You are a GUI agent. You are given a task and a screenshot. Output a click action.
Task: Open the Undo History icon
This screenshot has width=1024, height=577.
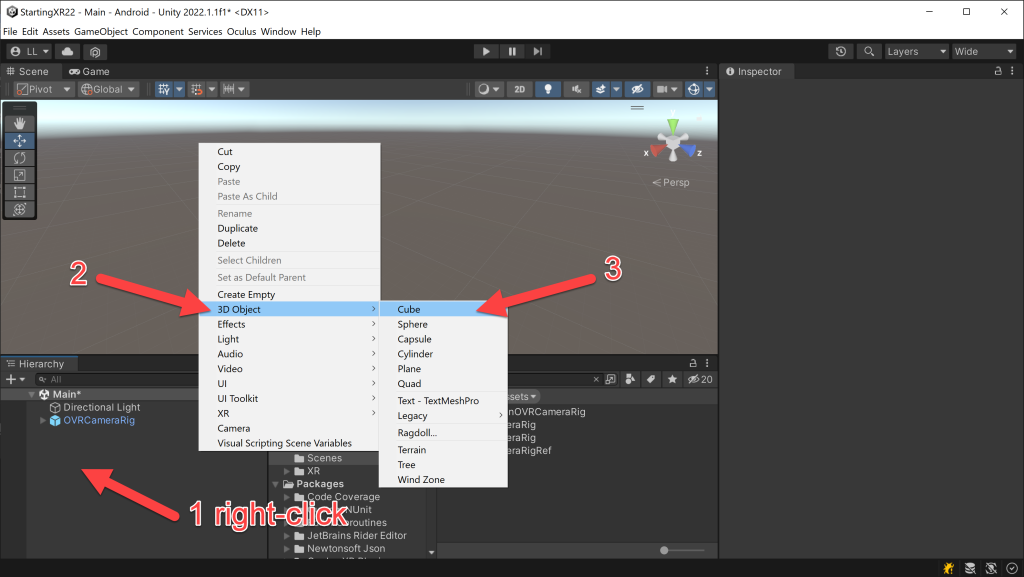[x=840, y=52]
